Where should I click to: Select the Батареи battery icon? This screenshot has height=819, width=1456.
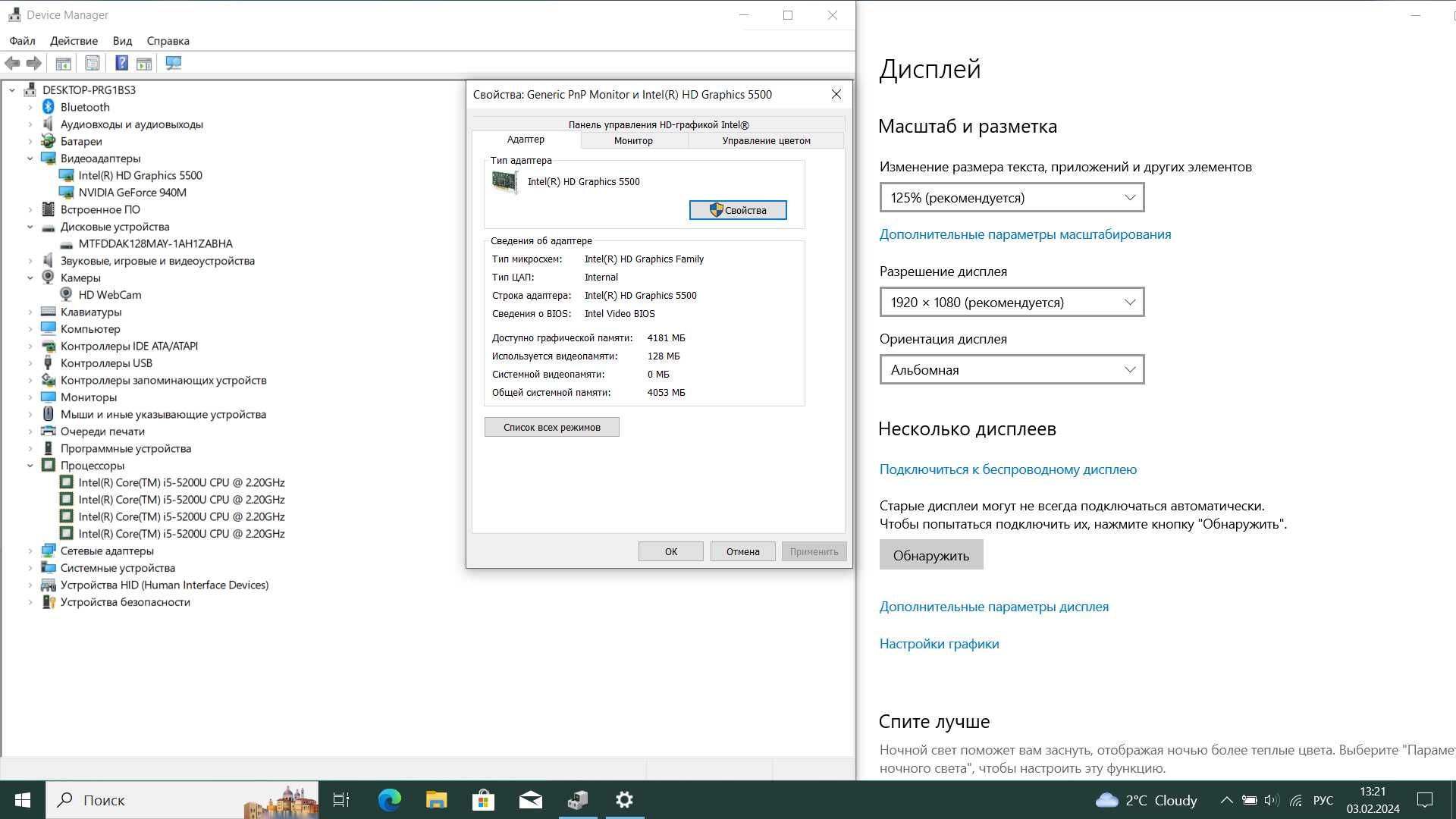point(49,141)
